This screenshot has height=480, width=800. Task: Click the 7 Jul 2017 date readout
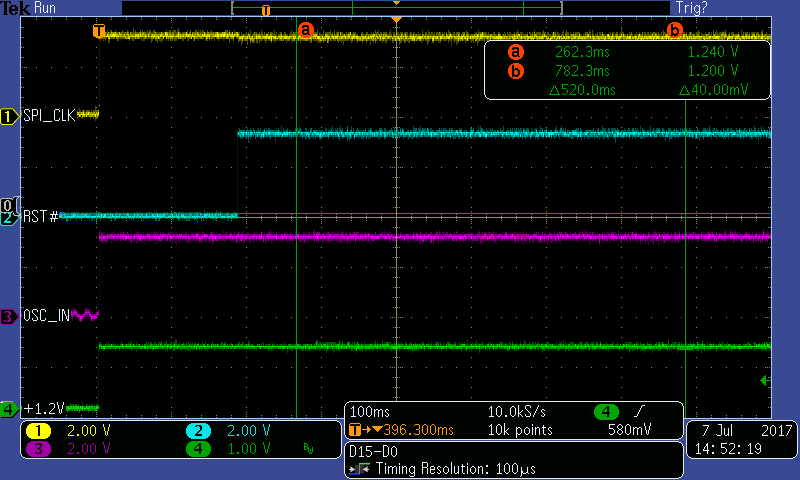(x=746, y=431)
